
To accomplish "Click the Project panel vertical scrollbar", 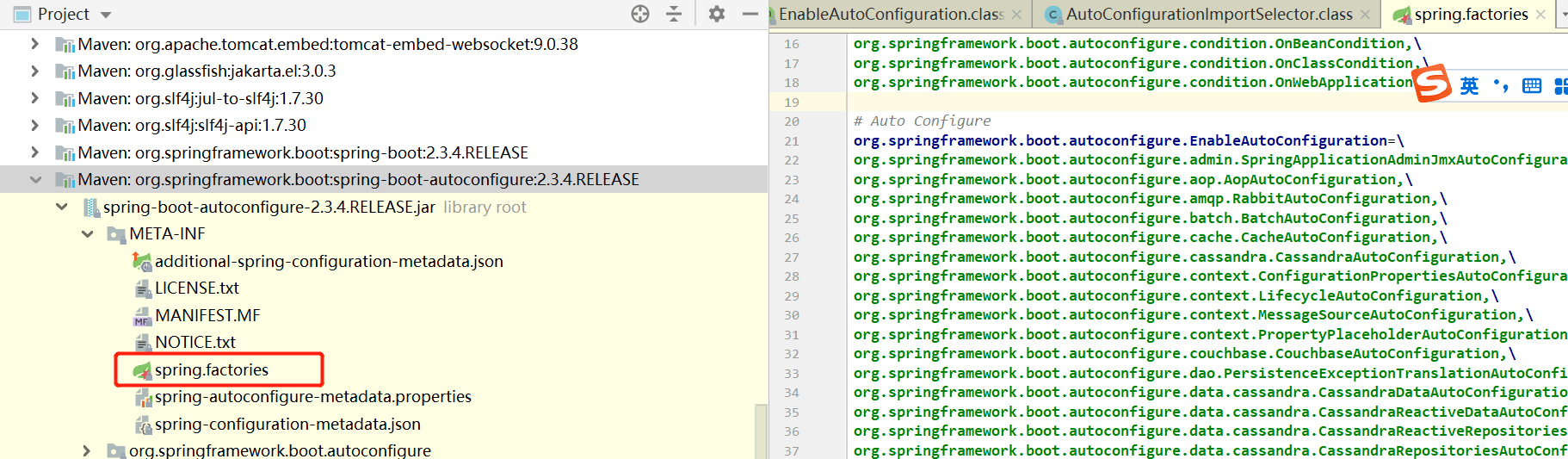I will click(761, 431).
